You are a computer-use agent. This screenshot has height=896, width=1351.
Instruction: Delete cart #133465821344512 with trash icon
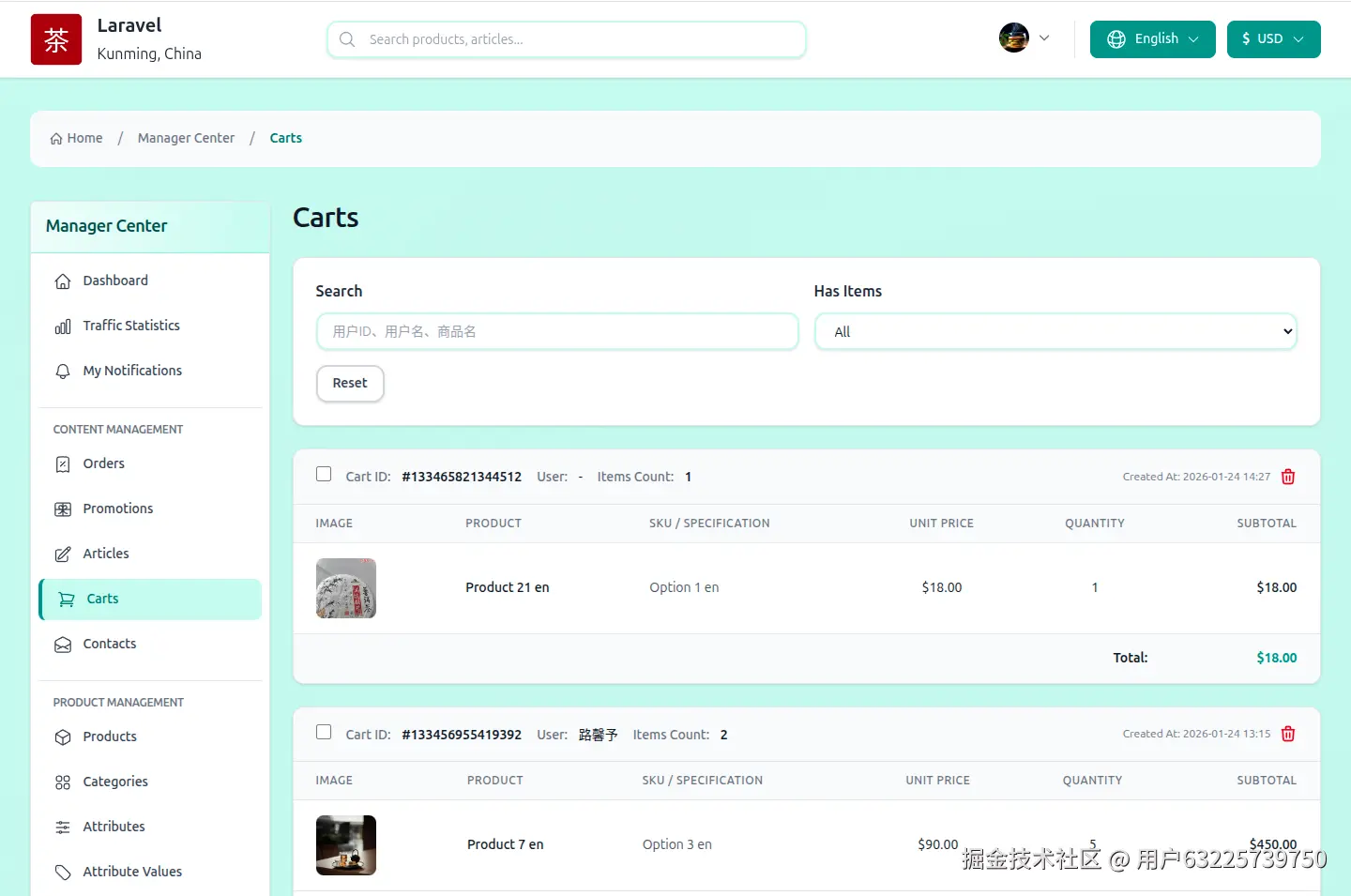[1288, 477]
